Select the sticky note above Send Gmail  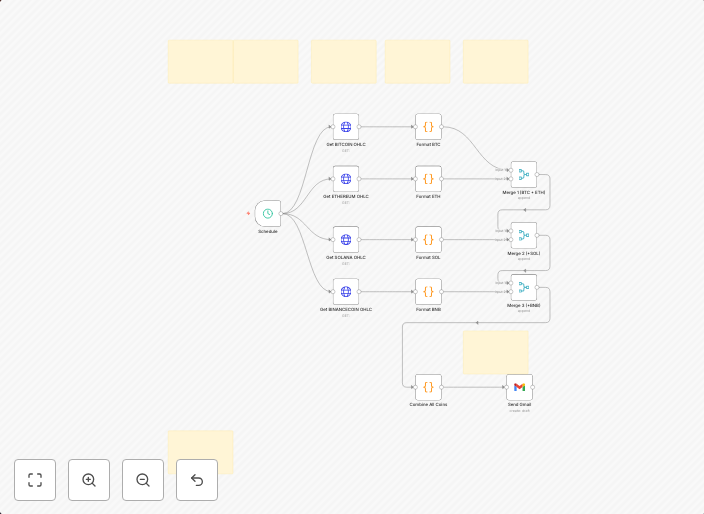pyautogui.click(x=495, y=351)
